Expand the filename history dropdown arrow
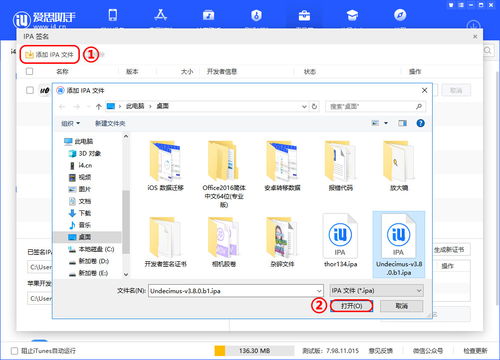Image resolution: width=500 pixels, height=360 pixels. pyautogui.click(x=319, y=291)
